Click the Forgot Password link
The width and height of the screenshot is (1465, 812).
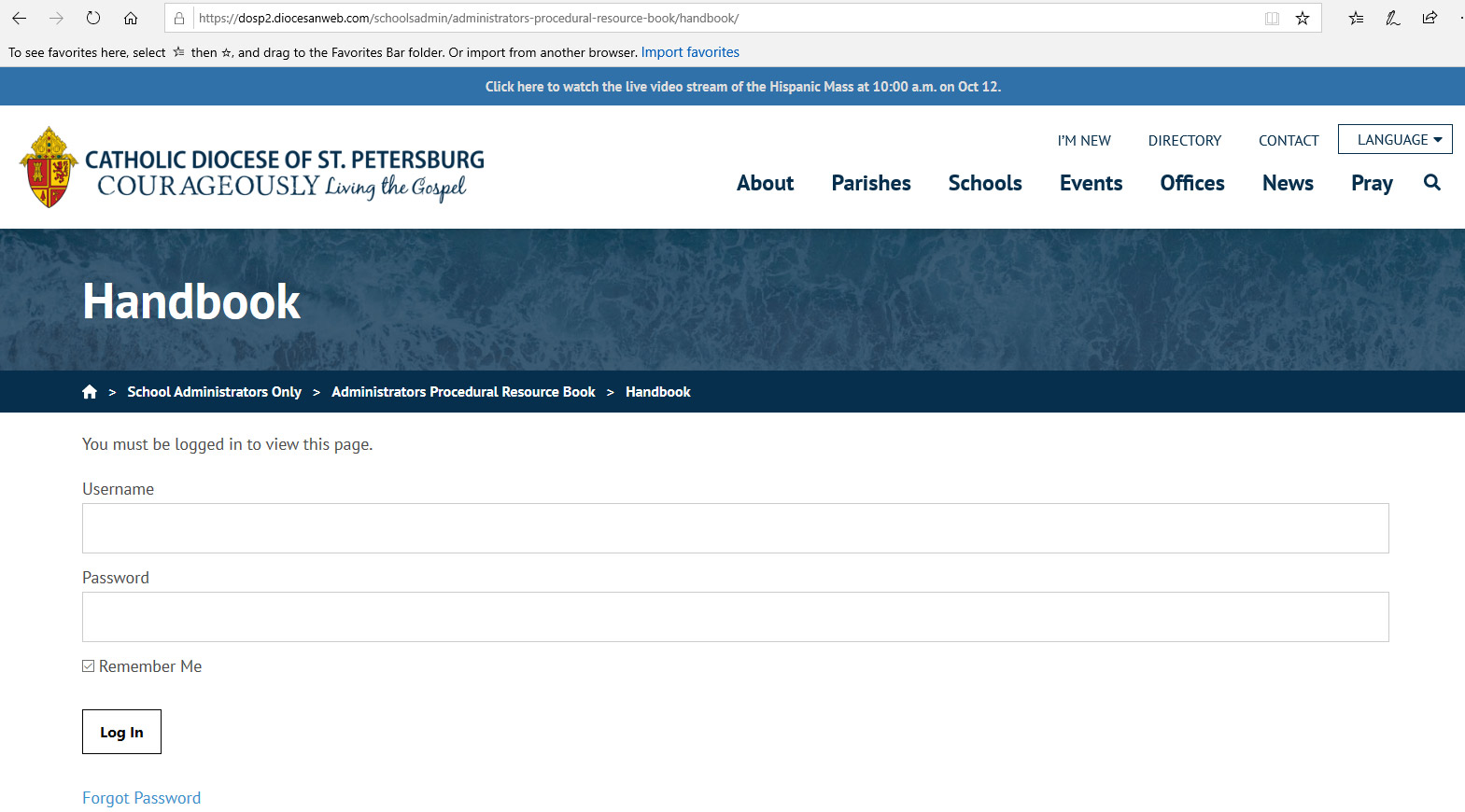[141, 798]
